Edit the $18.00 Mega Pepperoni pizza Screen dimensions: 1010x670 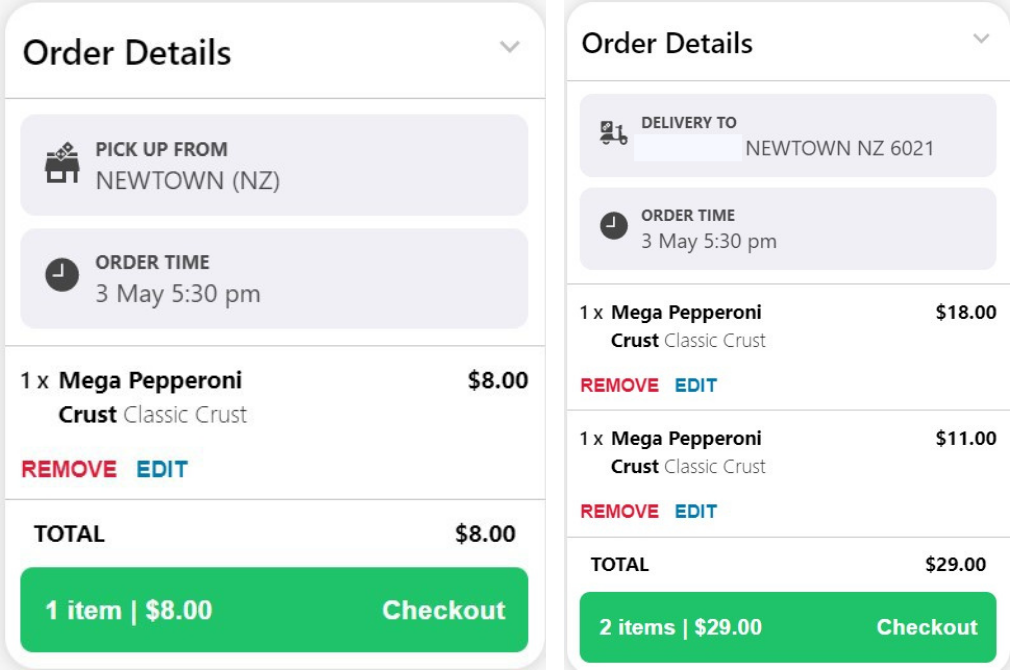[x=695, y=385]
